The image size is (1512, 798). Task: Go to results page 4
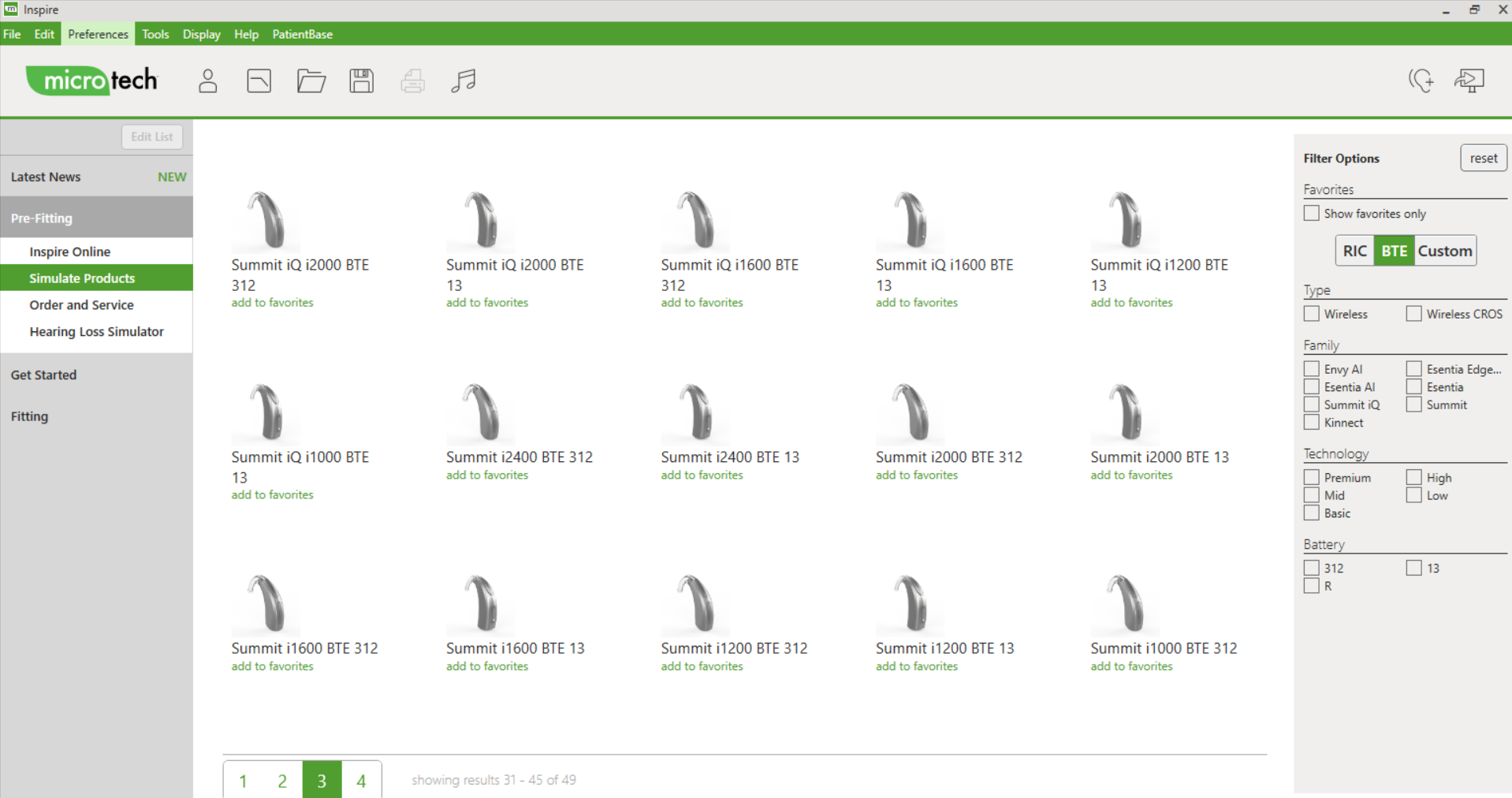click(x=362, y=781)
